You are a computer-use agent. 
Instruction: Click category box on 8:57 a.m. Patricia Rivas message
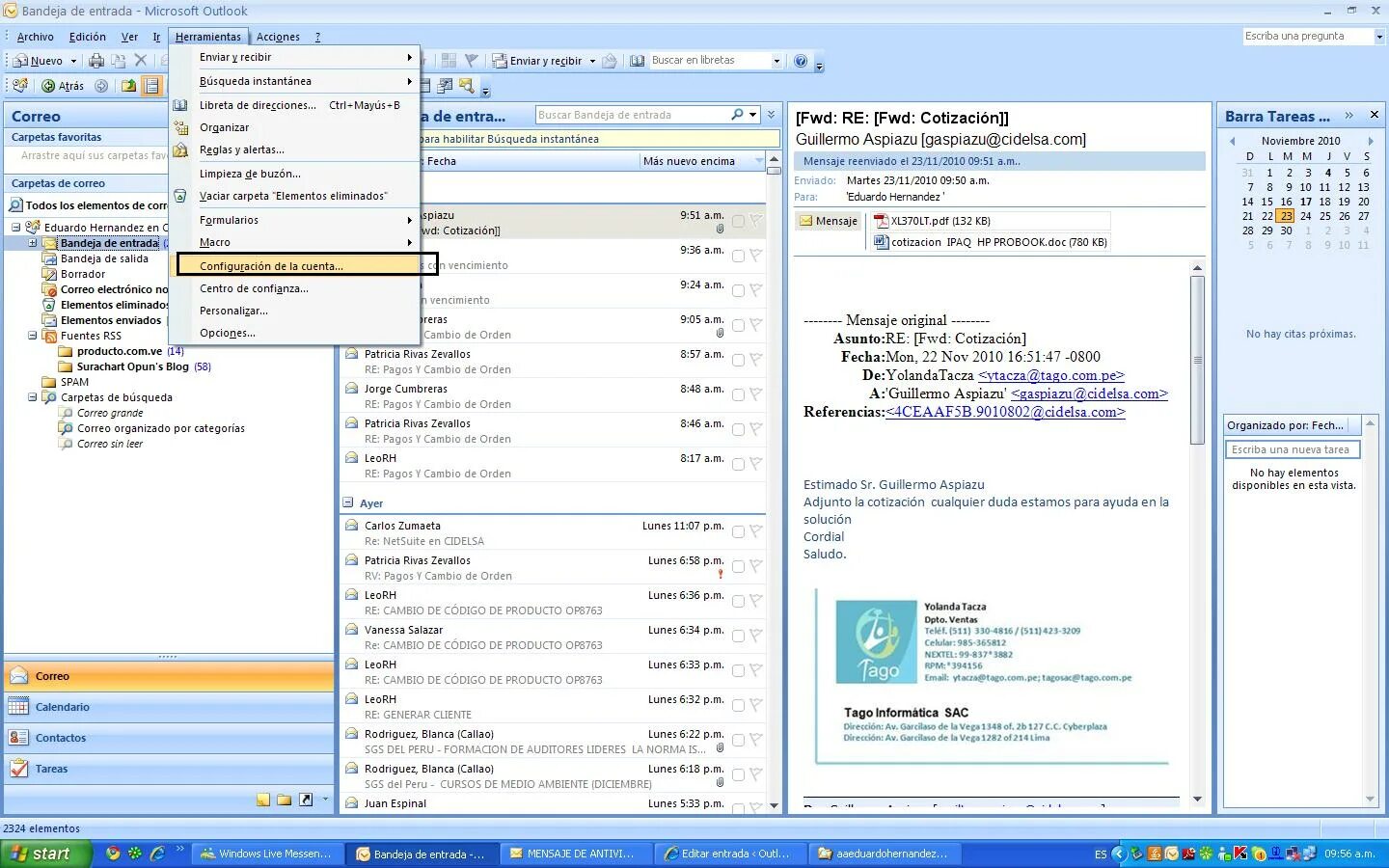pyautogui.click(x=738, y=360)
